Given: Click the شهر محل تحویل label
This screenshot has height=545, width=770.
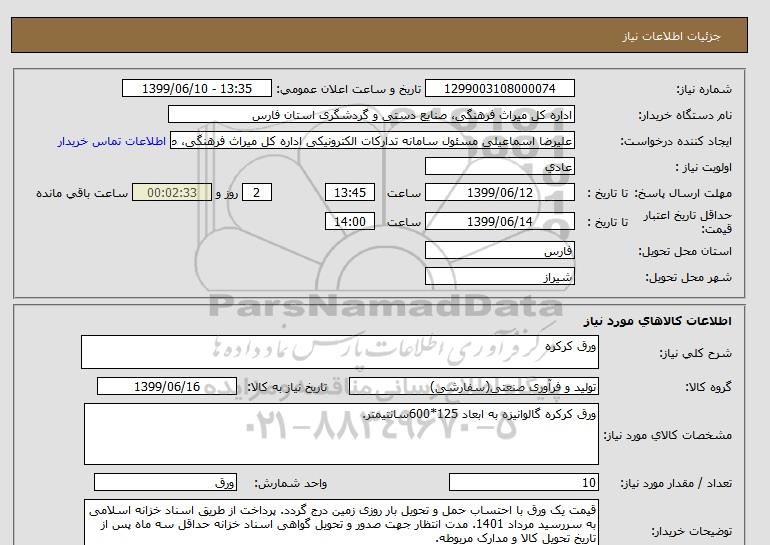Looking at the screenshot, I should click(x=688, y=277).
